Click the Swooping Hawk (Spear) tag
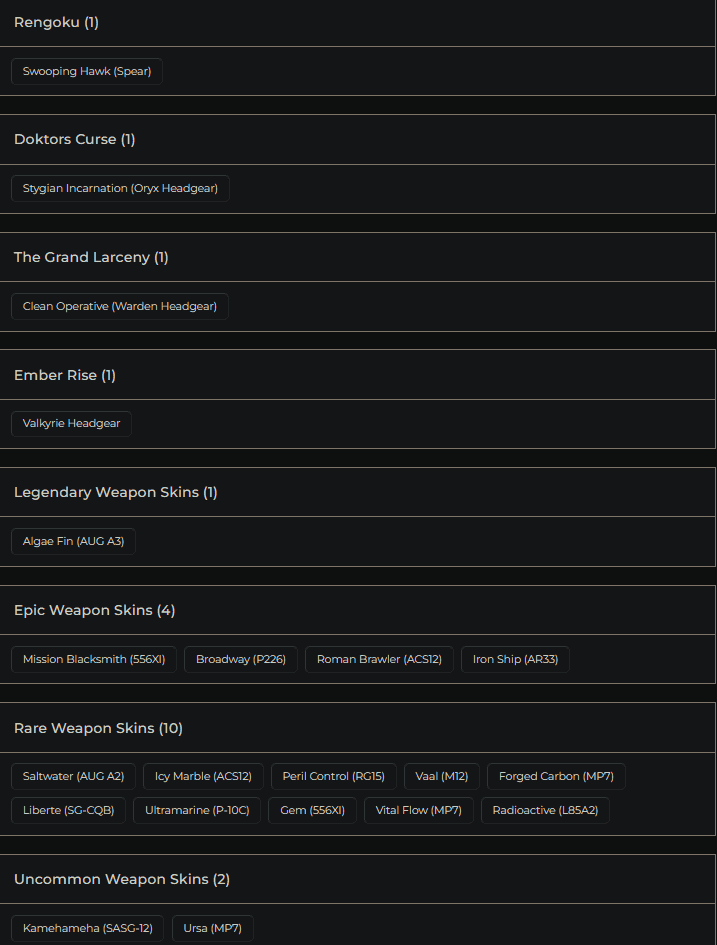Viewport: 717px width, 945px height. [x=87, y=71]
